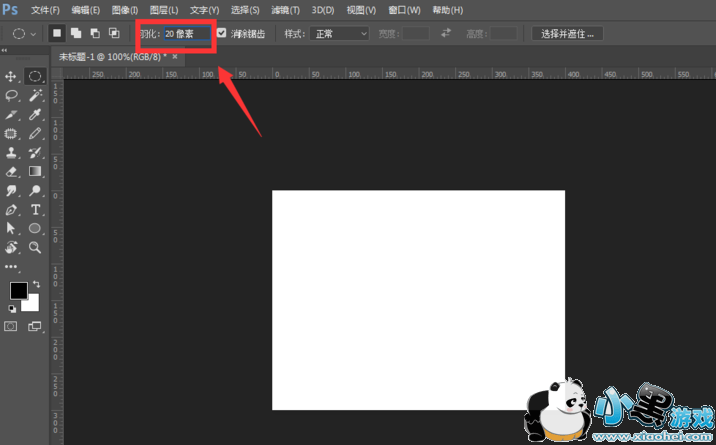The image size is (716, 445).
Task: Open the 选择(S) menu
Action: (245, 10)
